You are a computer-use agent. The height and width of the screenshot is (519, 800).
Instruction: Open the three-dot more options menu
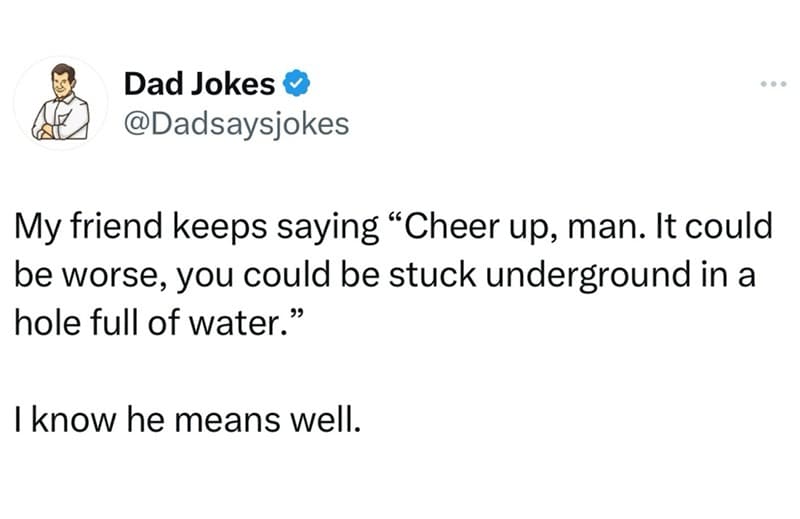tap(773, 84)
